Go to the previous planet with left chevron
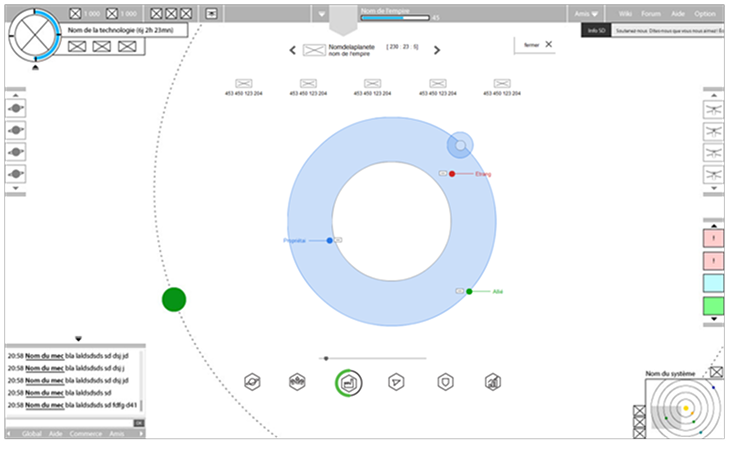The height and width of the screenshot is (452, 730). tap(292, 50)
